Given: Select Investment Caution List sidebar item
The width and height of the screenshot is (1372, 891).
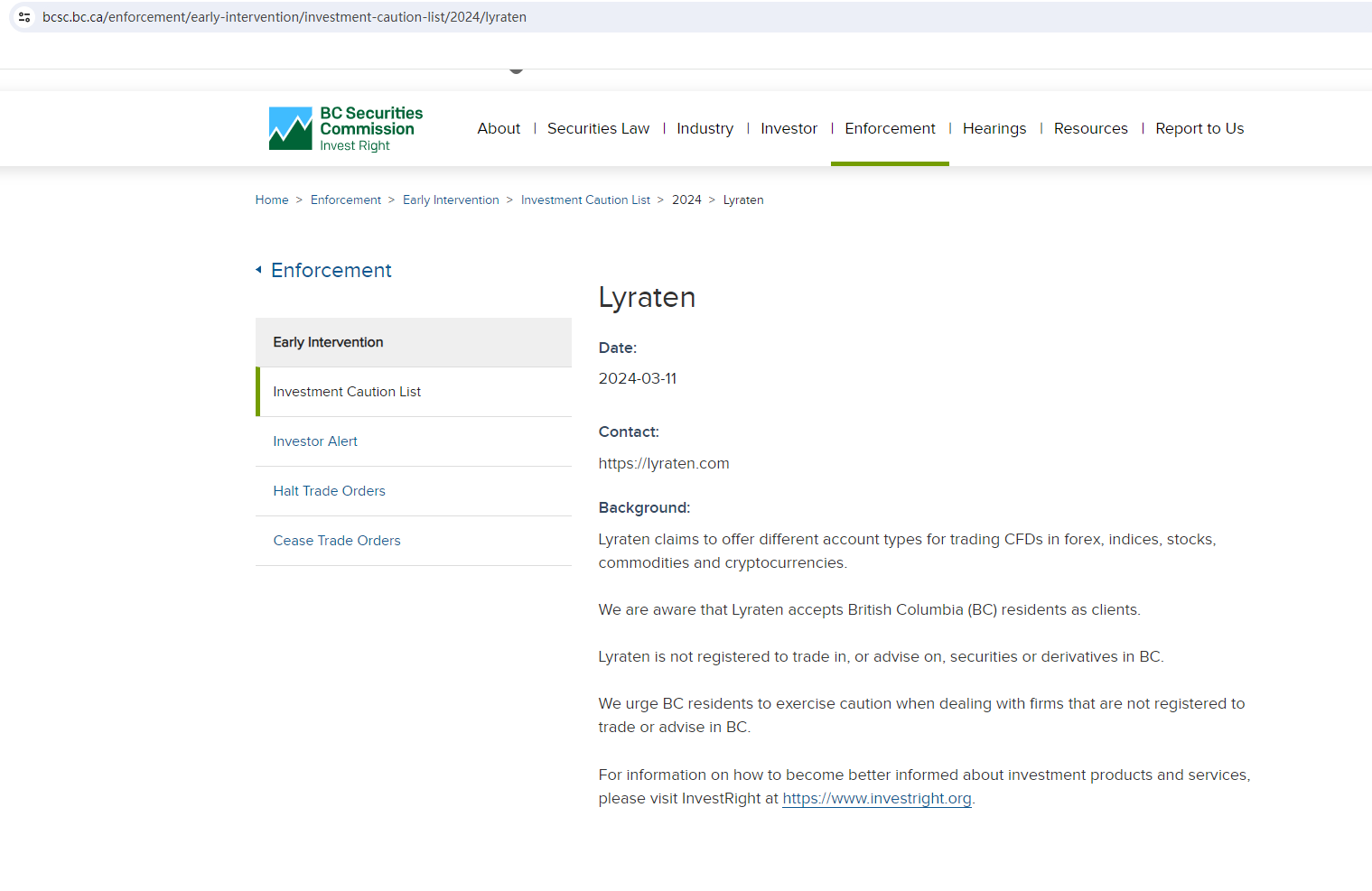Looking at the screenshot, I should pyautogui.click(x=414, y=392).
